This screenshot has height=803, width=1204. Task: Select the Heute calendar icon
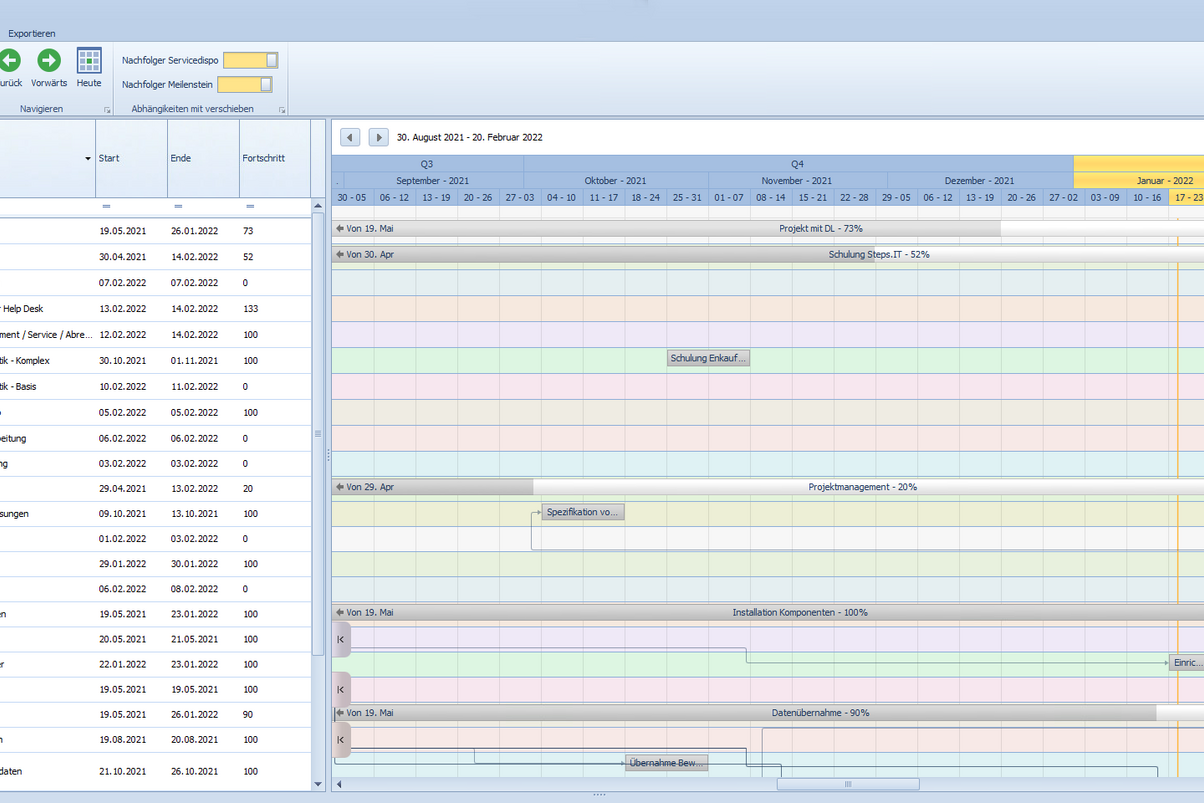point(89,62)
